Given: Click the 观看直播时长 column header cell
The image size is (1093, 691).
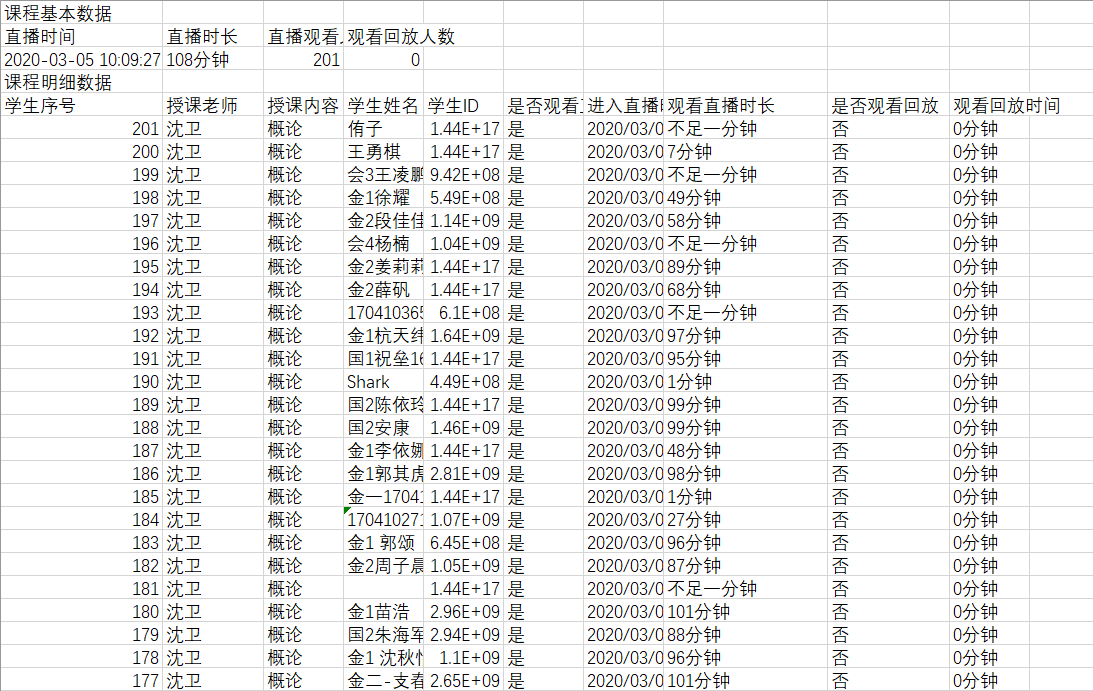Looking at the screenshot, I should point(720,106).
